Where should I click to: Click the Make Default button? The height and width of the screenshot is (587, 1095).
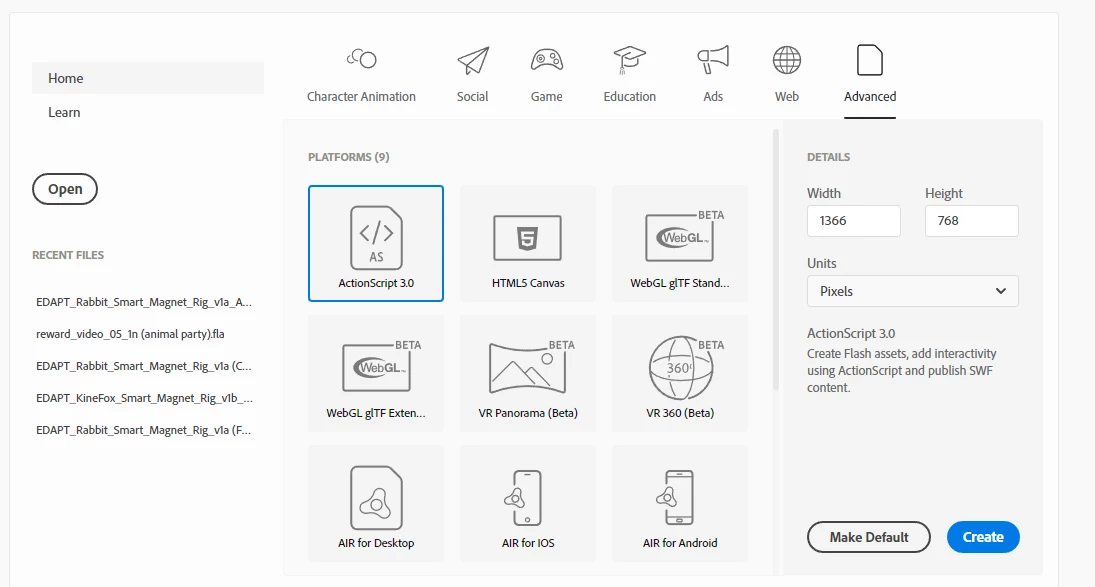tap(869, 537)
